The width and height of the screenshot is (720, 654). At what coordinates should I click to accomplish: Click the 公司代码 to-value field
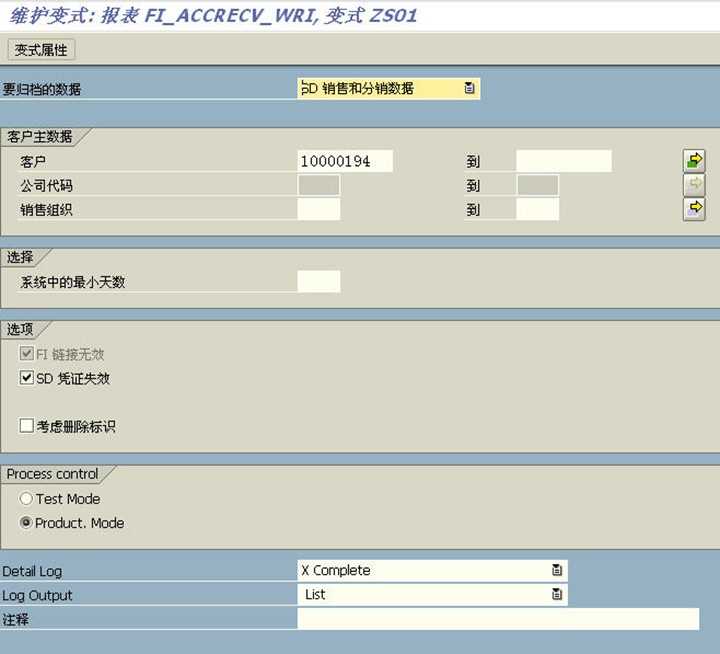click(538, 186)
